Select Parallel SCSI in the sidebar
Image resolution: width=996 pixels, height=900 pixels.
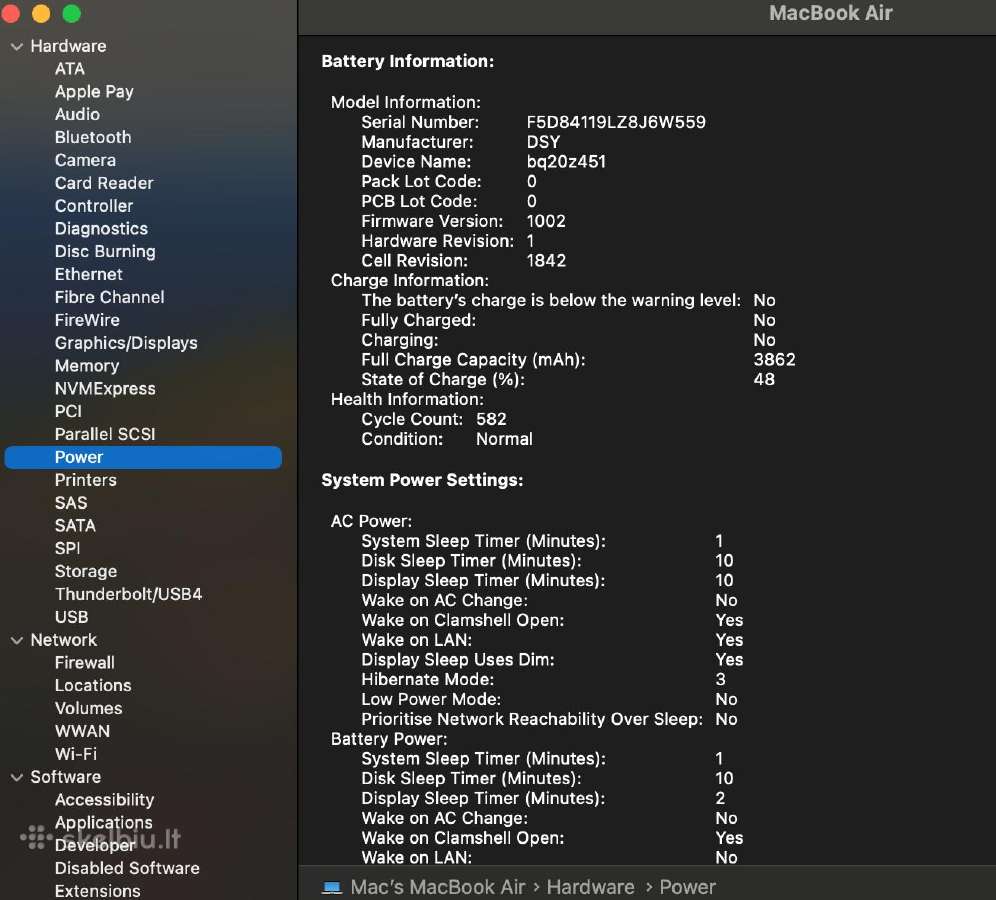[x=105, y=434]
